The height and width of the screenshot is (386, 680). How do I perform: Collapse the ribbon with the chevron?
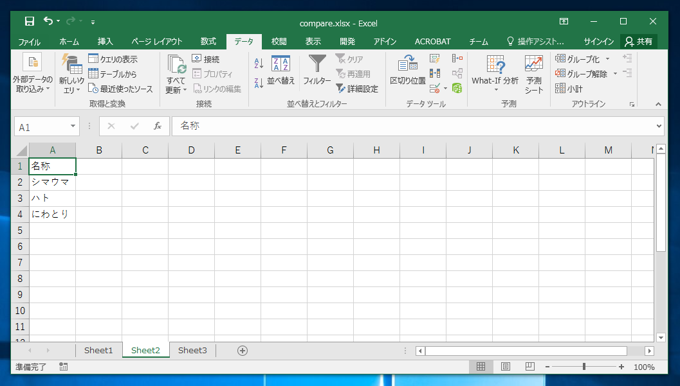[658, 104]
